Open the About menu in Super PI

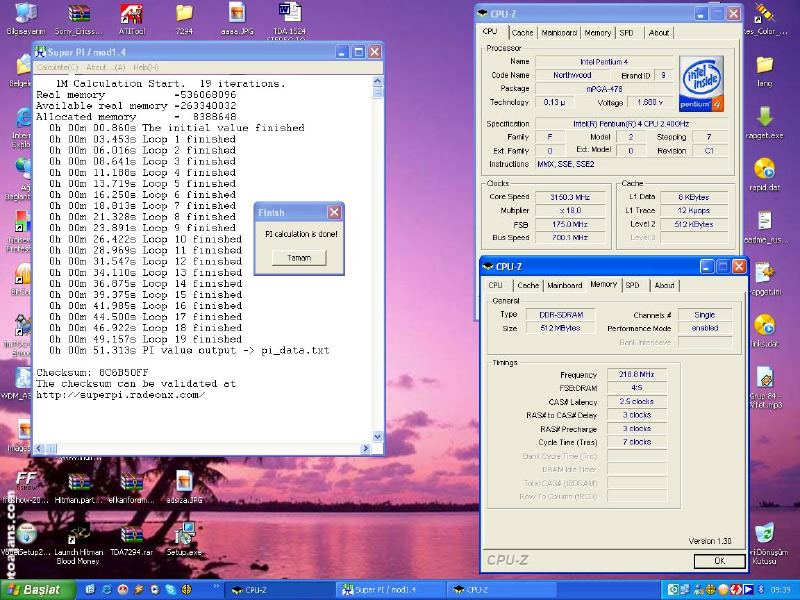[105, 67]
